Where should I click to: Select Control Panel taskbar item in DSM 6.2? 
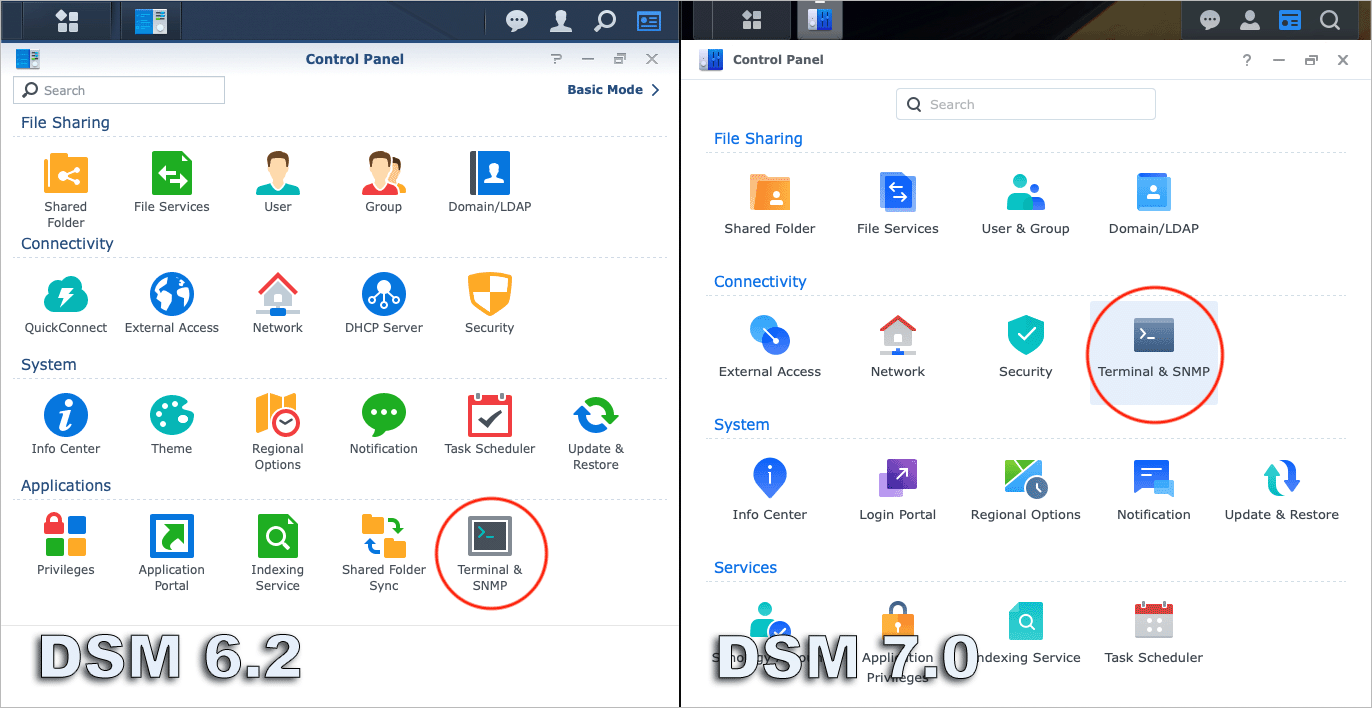151,20
